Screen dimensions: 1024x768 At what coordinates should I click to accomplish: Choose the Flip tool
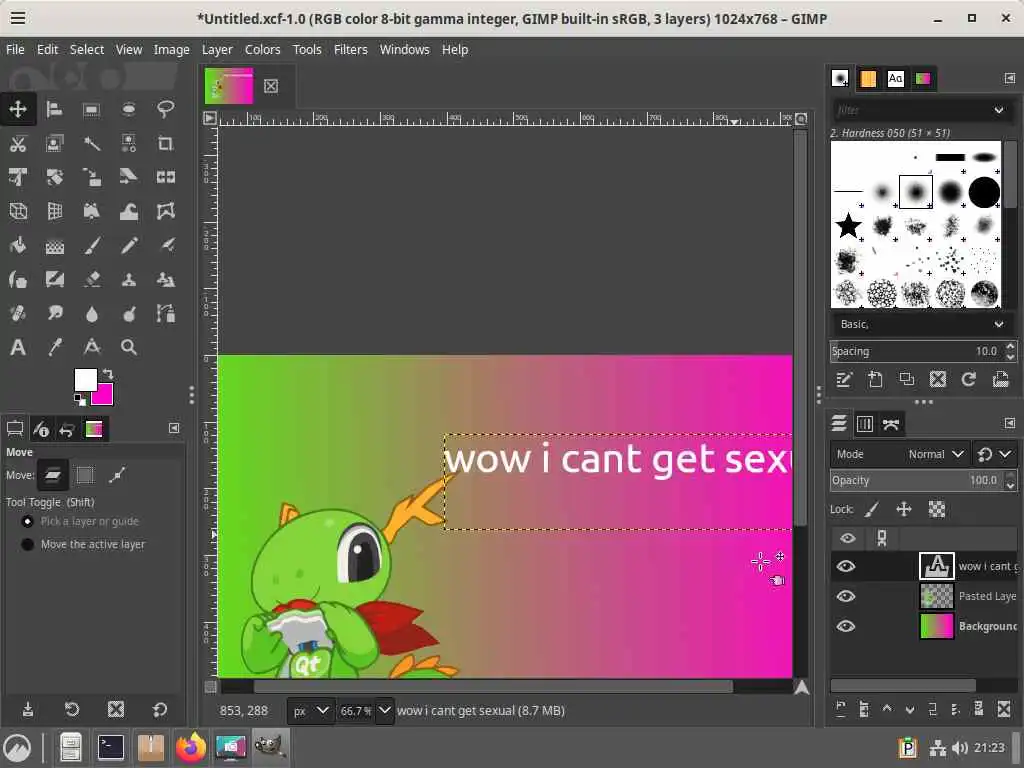click(x=165, y=177)
